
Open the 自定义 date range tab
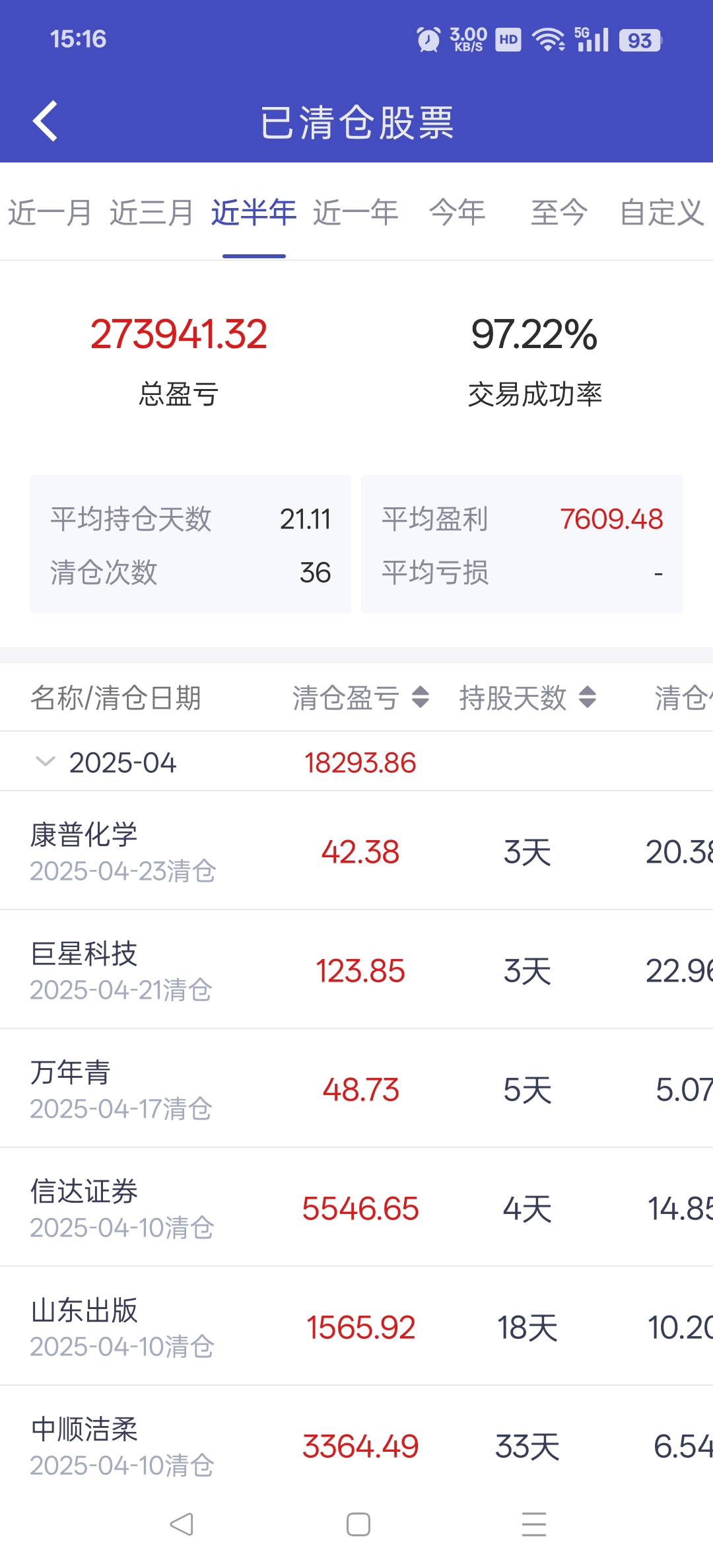point(662,213)
